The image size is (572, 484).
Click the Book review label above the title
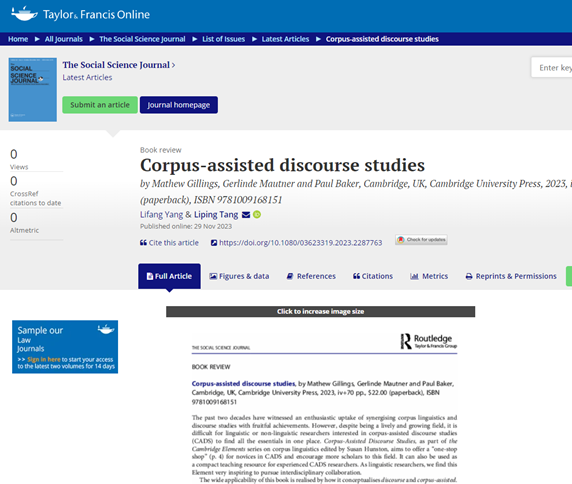pos(161,150)
